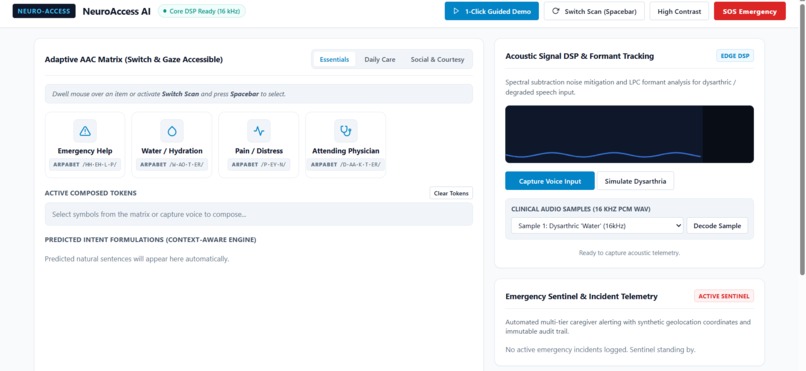The height and width of the screenshot is (371, 806).
Task: Click the Dwell mouse instruction hint bar
Action: 259,94
